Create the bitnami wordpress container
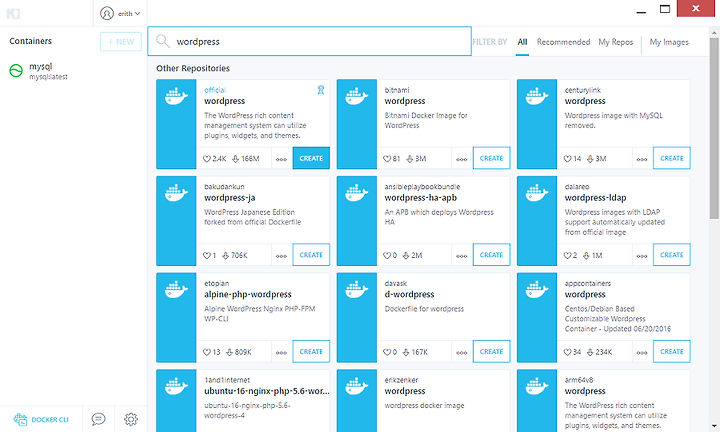Image resolution: width=720 pixels, height=432 pixels. [491, 158]
